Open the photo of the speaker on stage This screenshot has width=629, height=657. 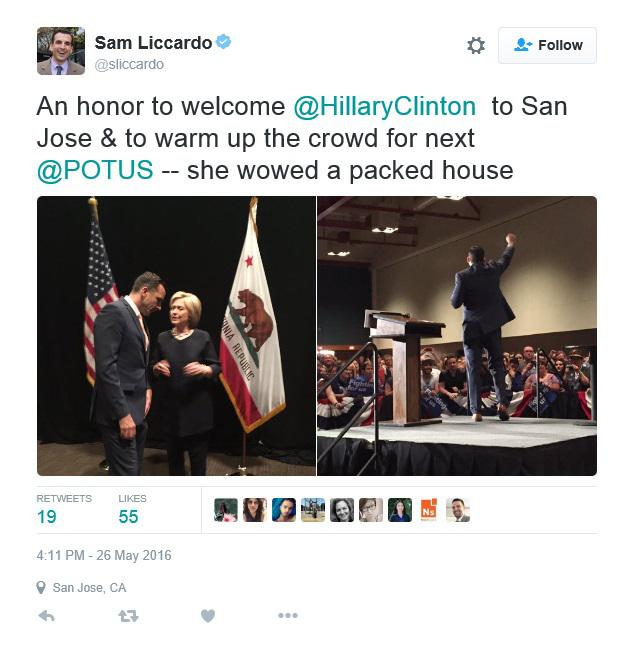[457, 336]
